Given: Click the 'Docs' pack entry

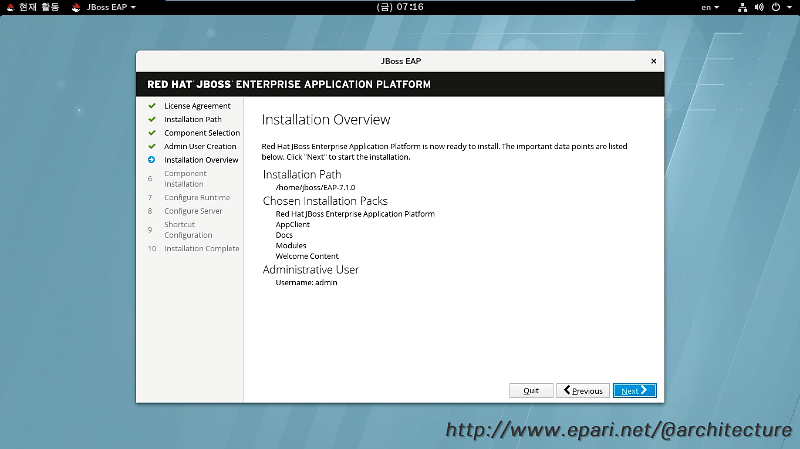Looking at the screenshot, I should 284,235.
